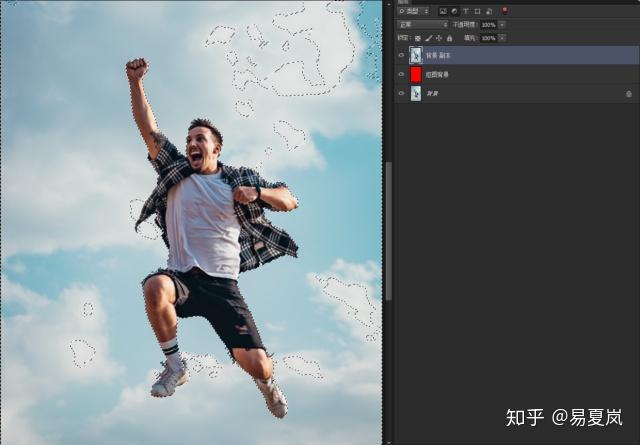The height and width of the screenshot is (445, 640).
Task: Click the red layer's name text
Action: click(437, 75)
